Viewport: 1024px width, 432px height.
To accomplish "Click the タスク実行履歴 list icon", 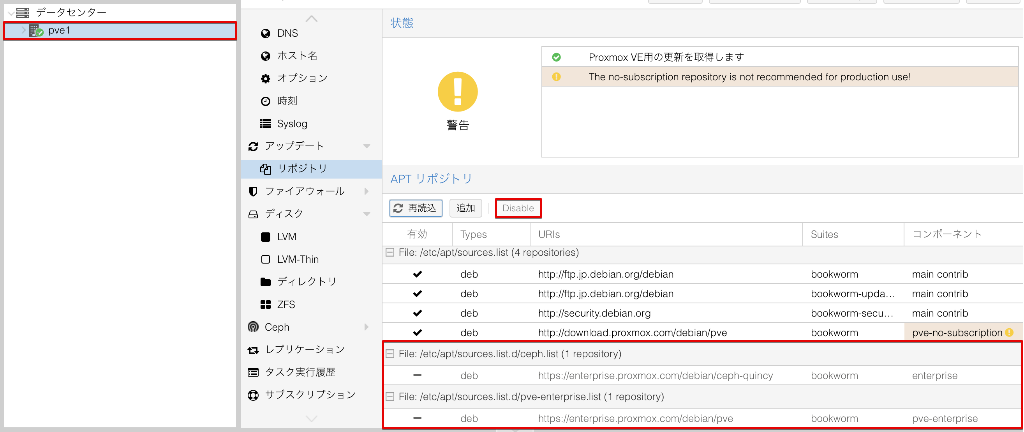I will pos(253,372).
